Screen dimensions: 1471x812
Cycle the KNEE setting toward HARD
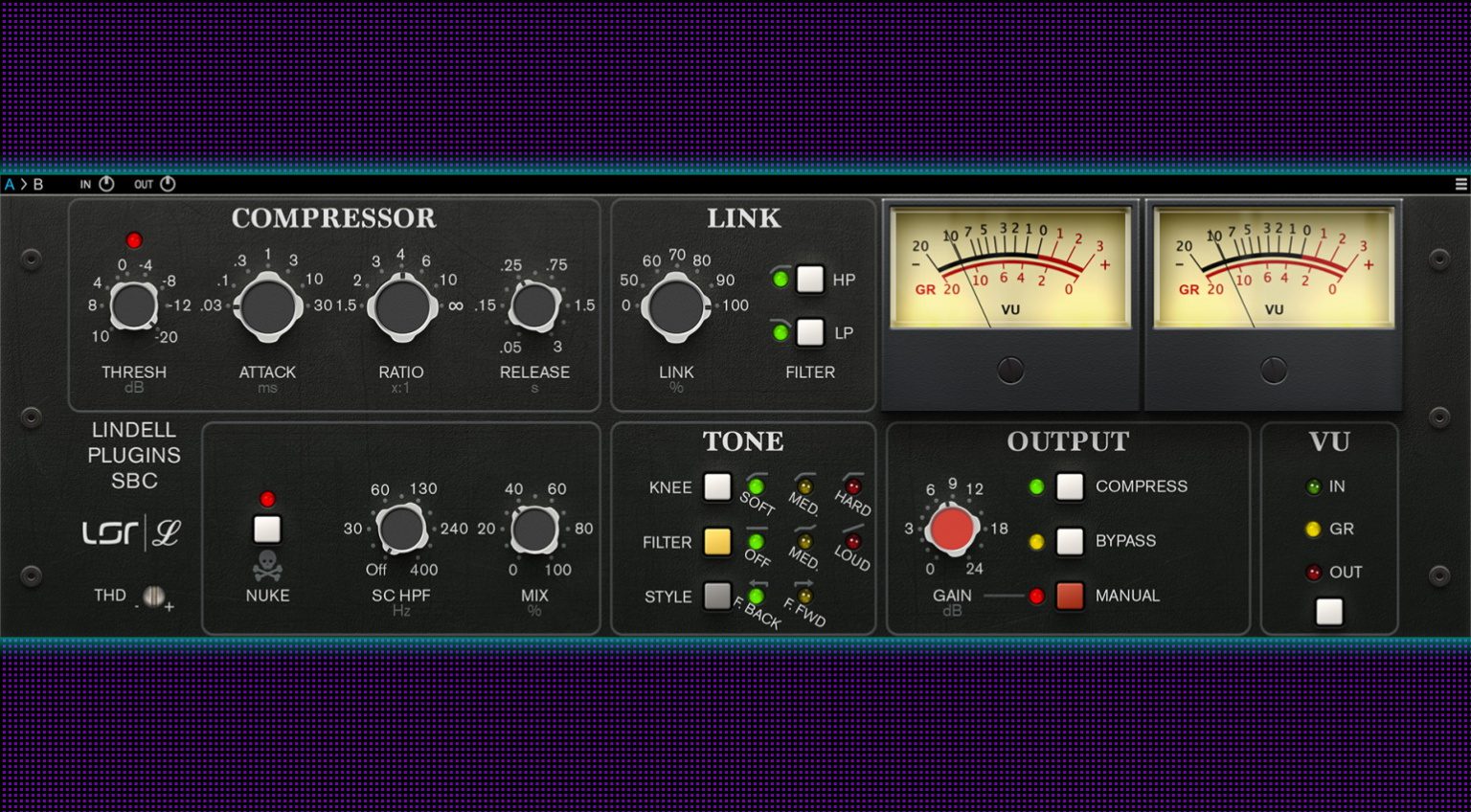[x=716, y=487]
